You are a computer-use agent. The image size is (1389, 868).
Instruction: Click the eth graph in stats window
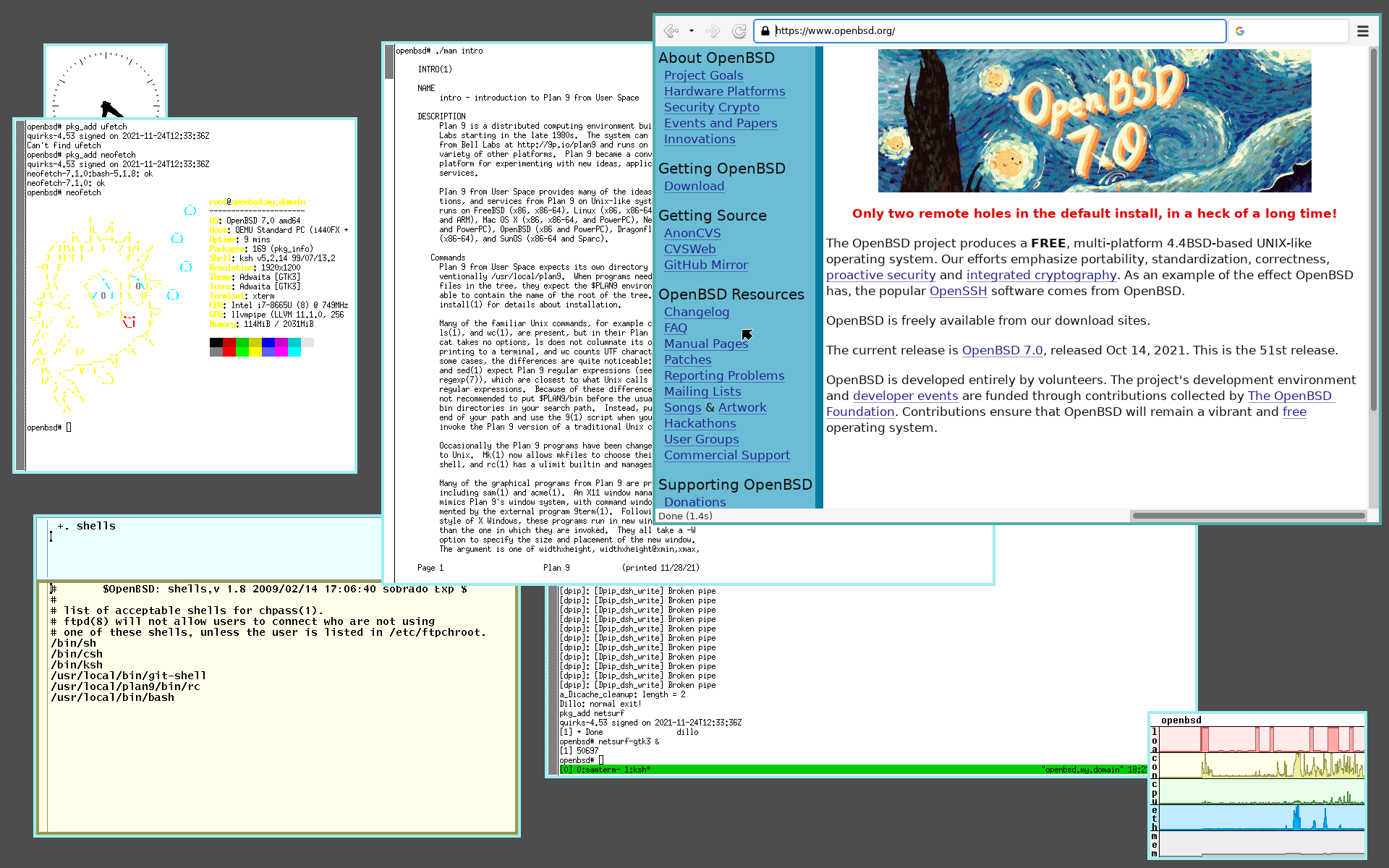coord(1262,817)
